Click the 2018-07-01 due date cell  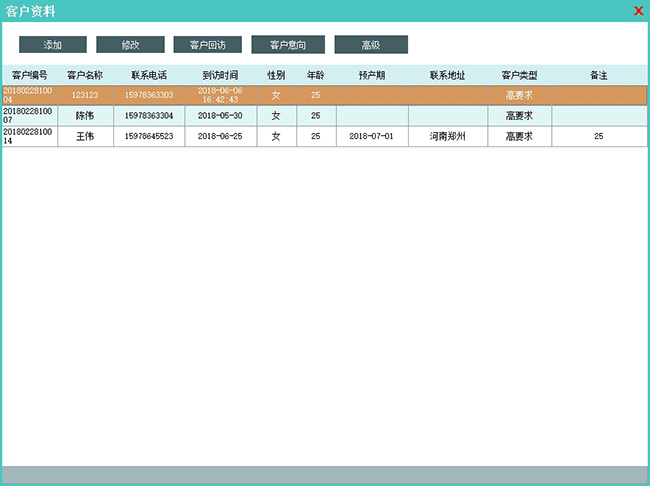point(372,136)
